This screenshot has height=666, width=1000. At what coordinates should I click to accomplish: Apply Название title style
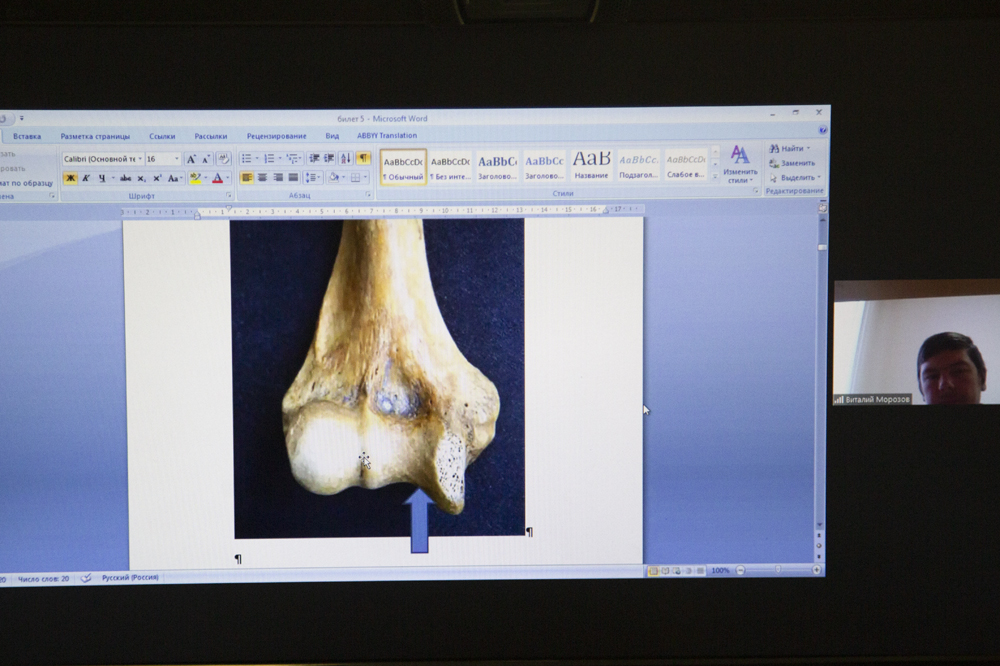pos(591,165)
